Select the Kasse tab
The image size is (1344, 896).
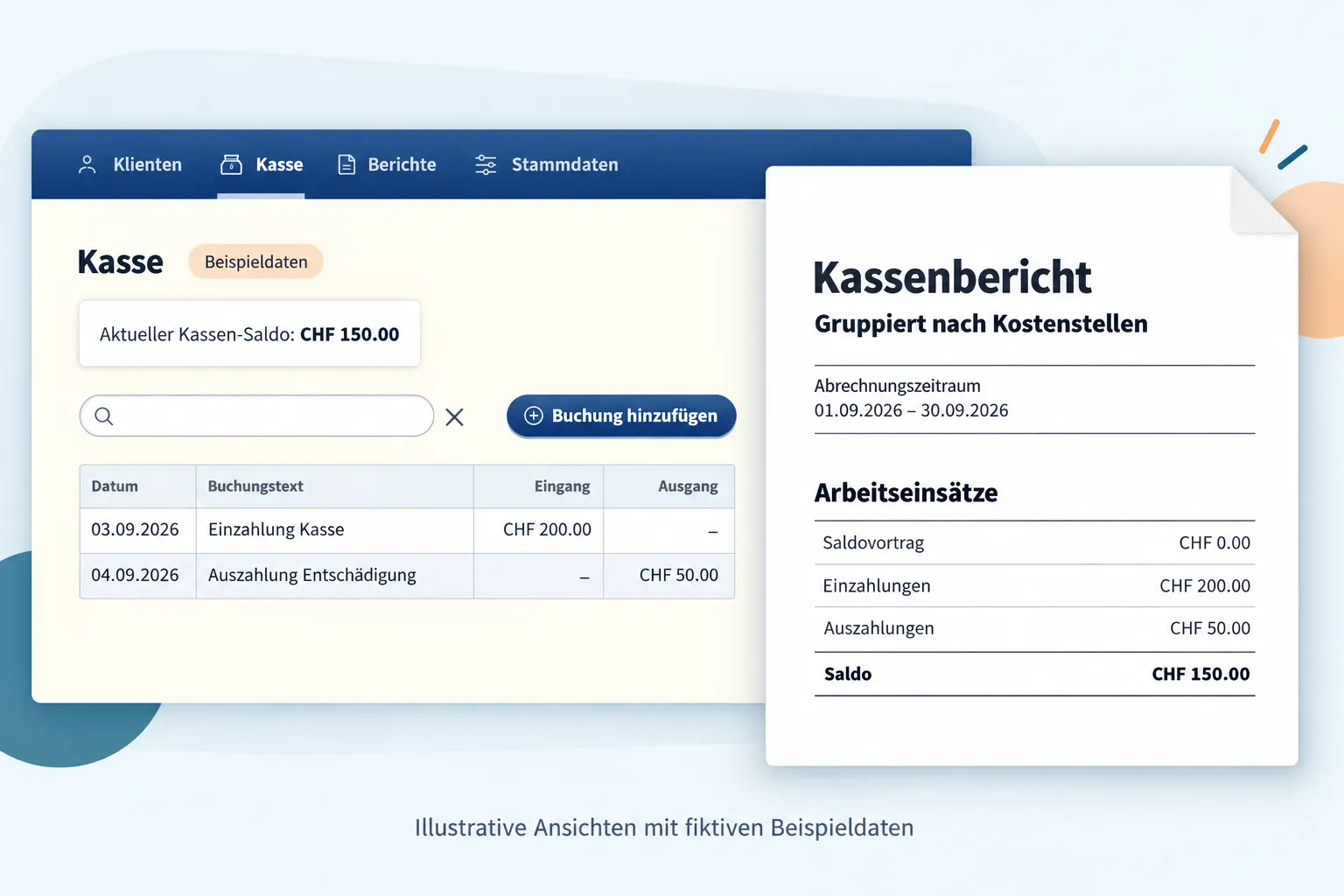[261, 164]
